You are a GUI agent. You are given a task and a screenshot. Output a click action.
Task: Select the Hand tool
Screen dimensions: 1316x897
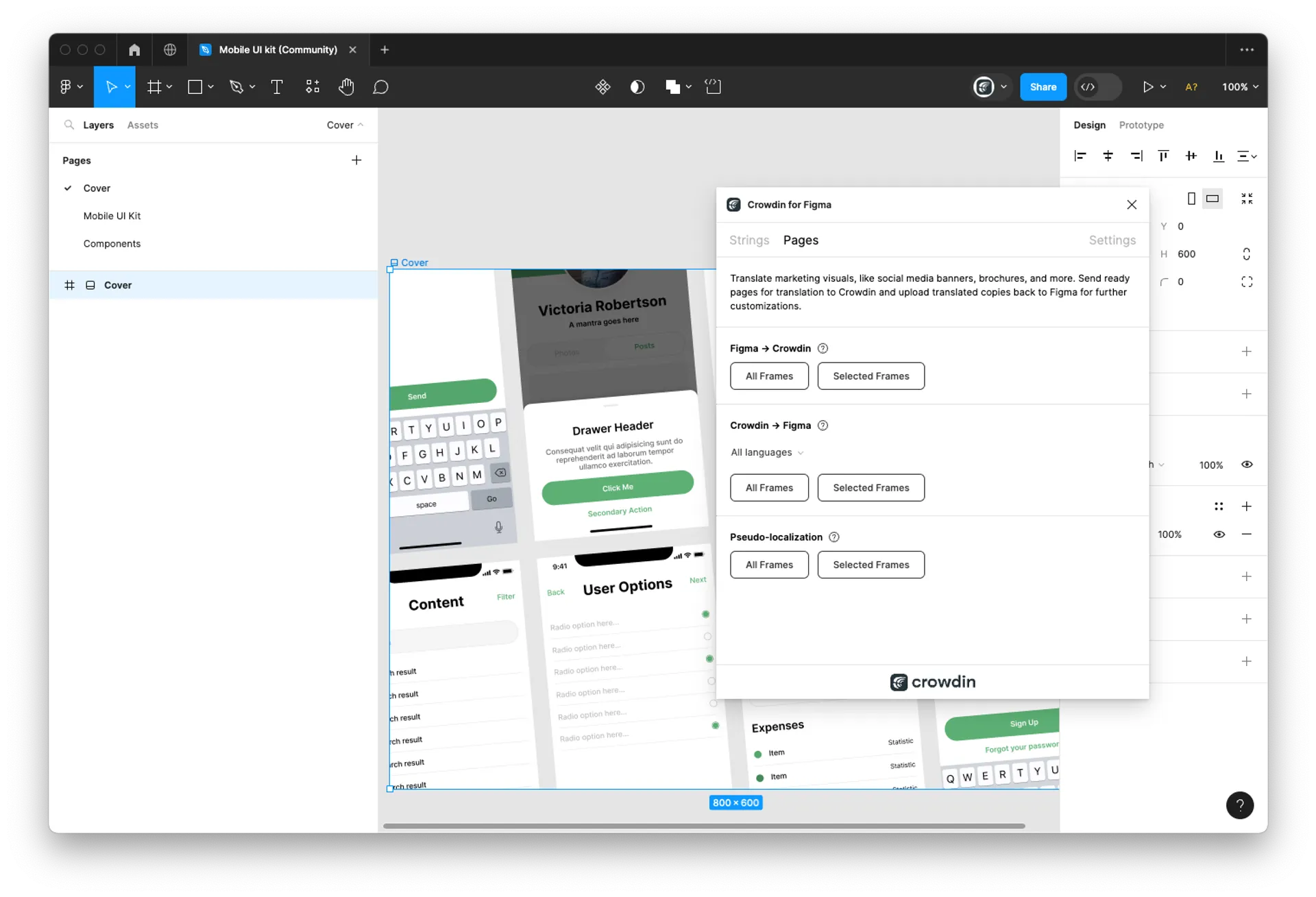346,87
